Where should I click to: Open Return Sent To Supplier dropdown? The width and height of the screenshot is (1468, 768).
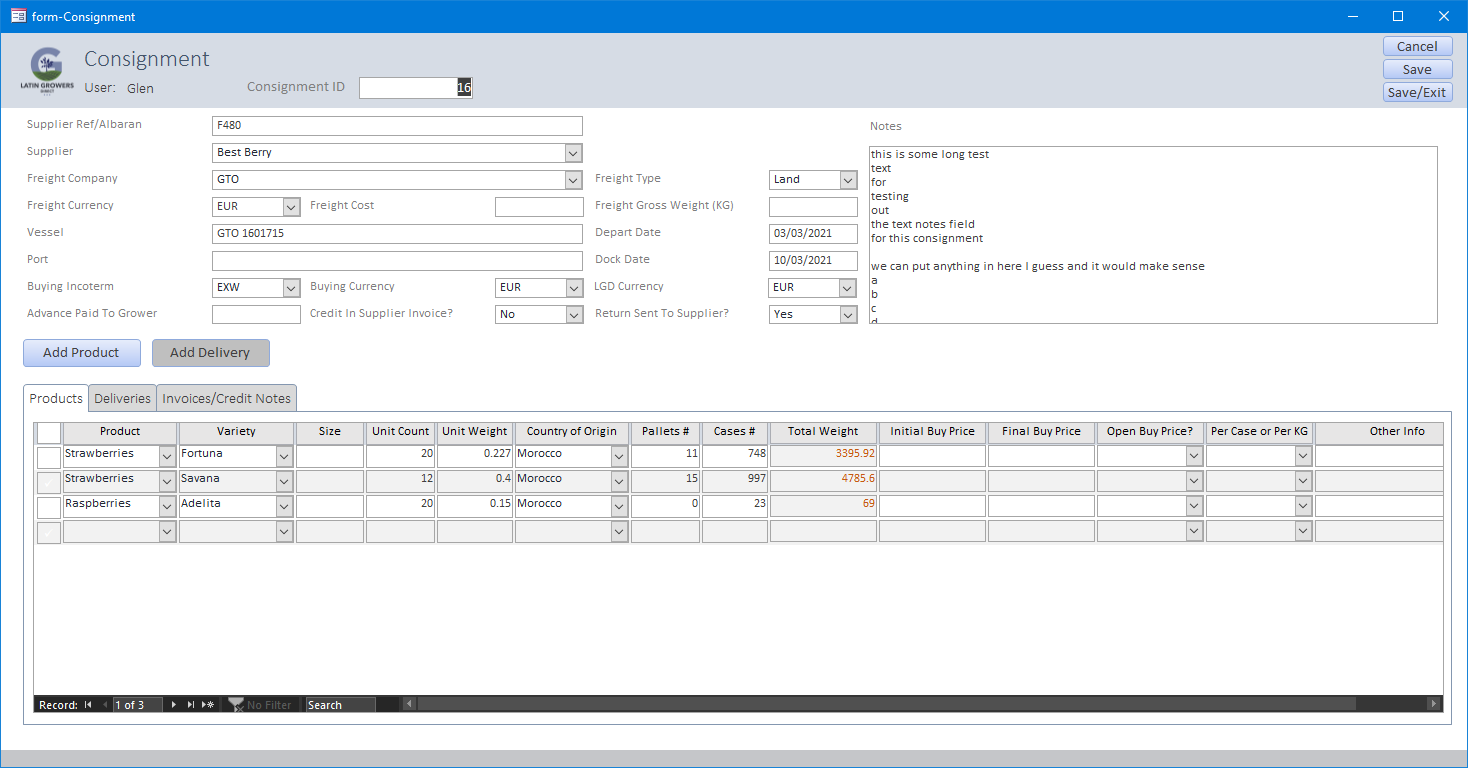tap(848, 315)
